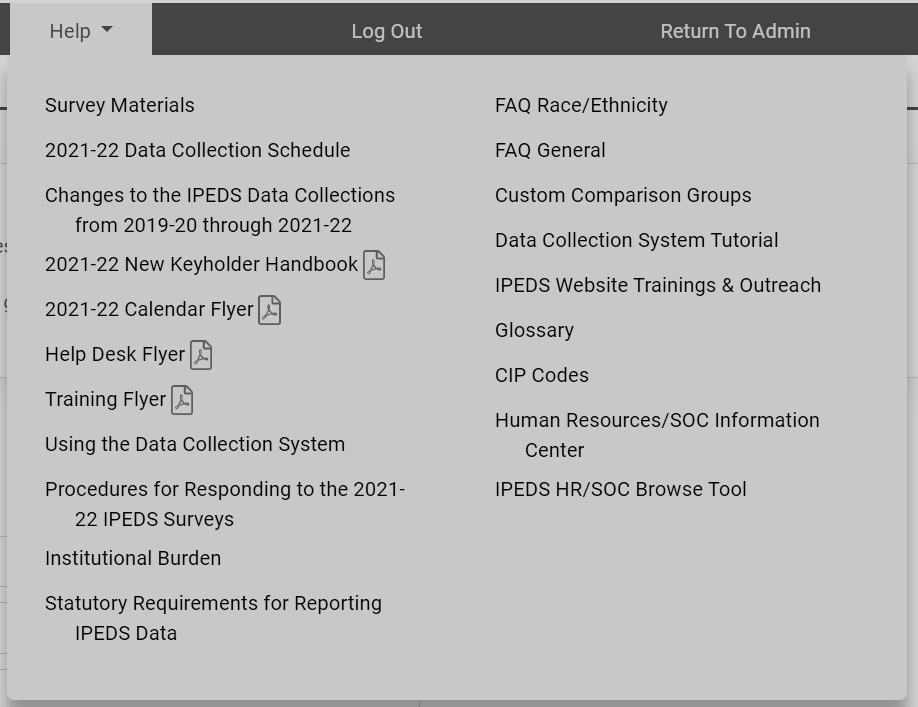This screenshot has height=707, width=918.
Task: Open the Institutional Burden link
Action: (x=133, y=558)
